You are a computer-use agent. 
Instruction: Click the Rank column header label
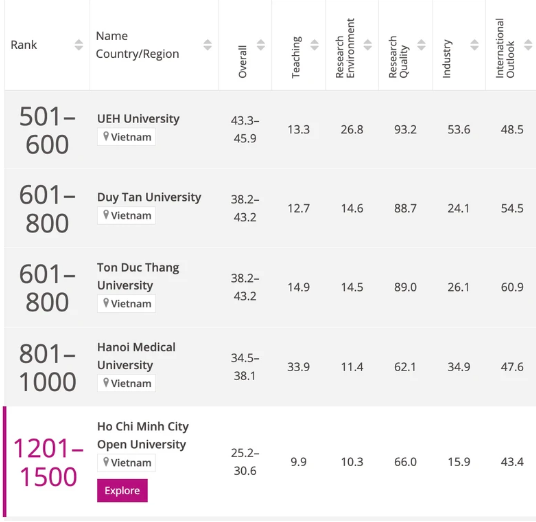click(24, 45)
